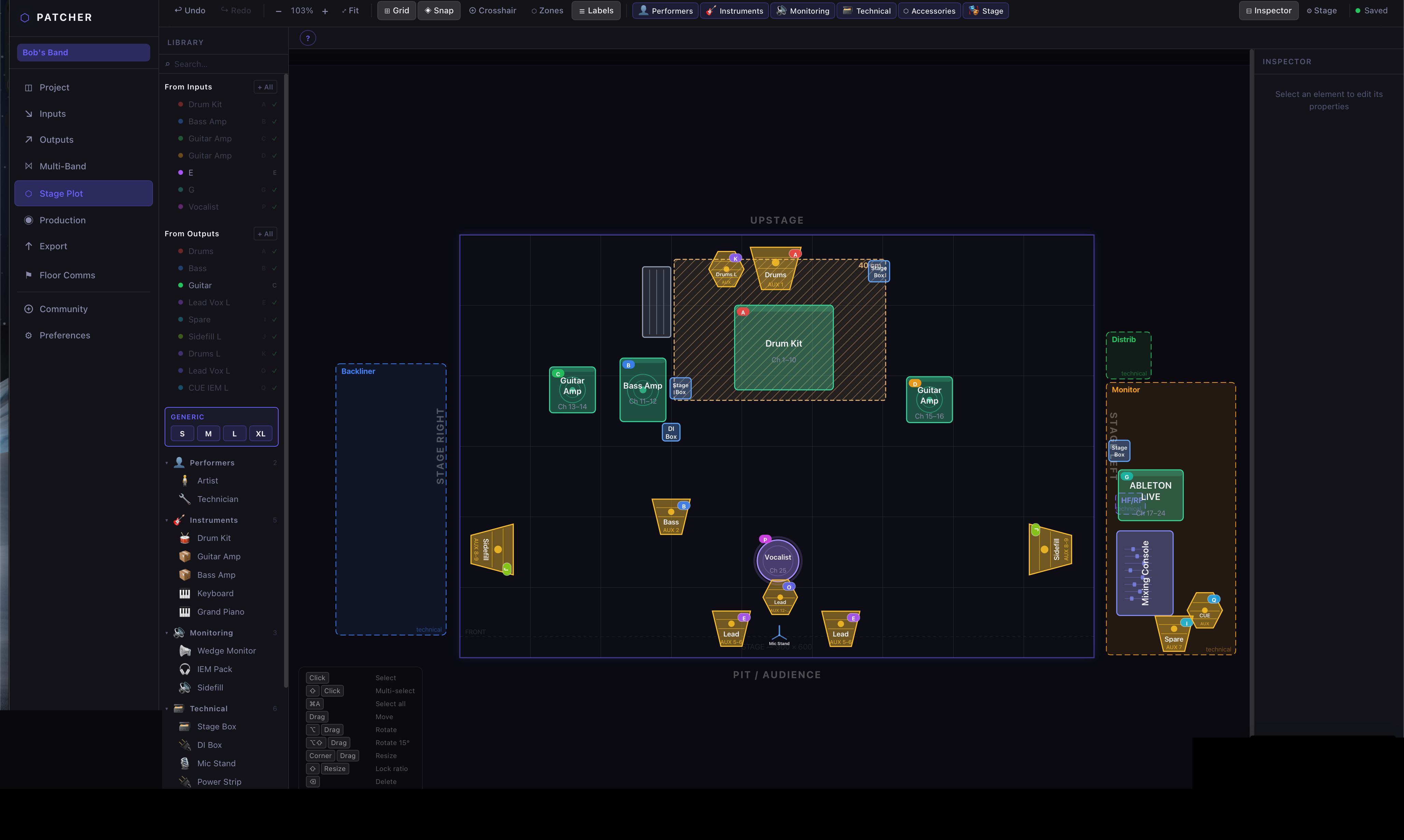Add all items From Outputs

pyautogui.click(x=265, y=234)
